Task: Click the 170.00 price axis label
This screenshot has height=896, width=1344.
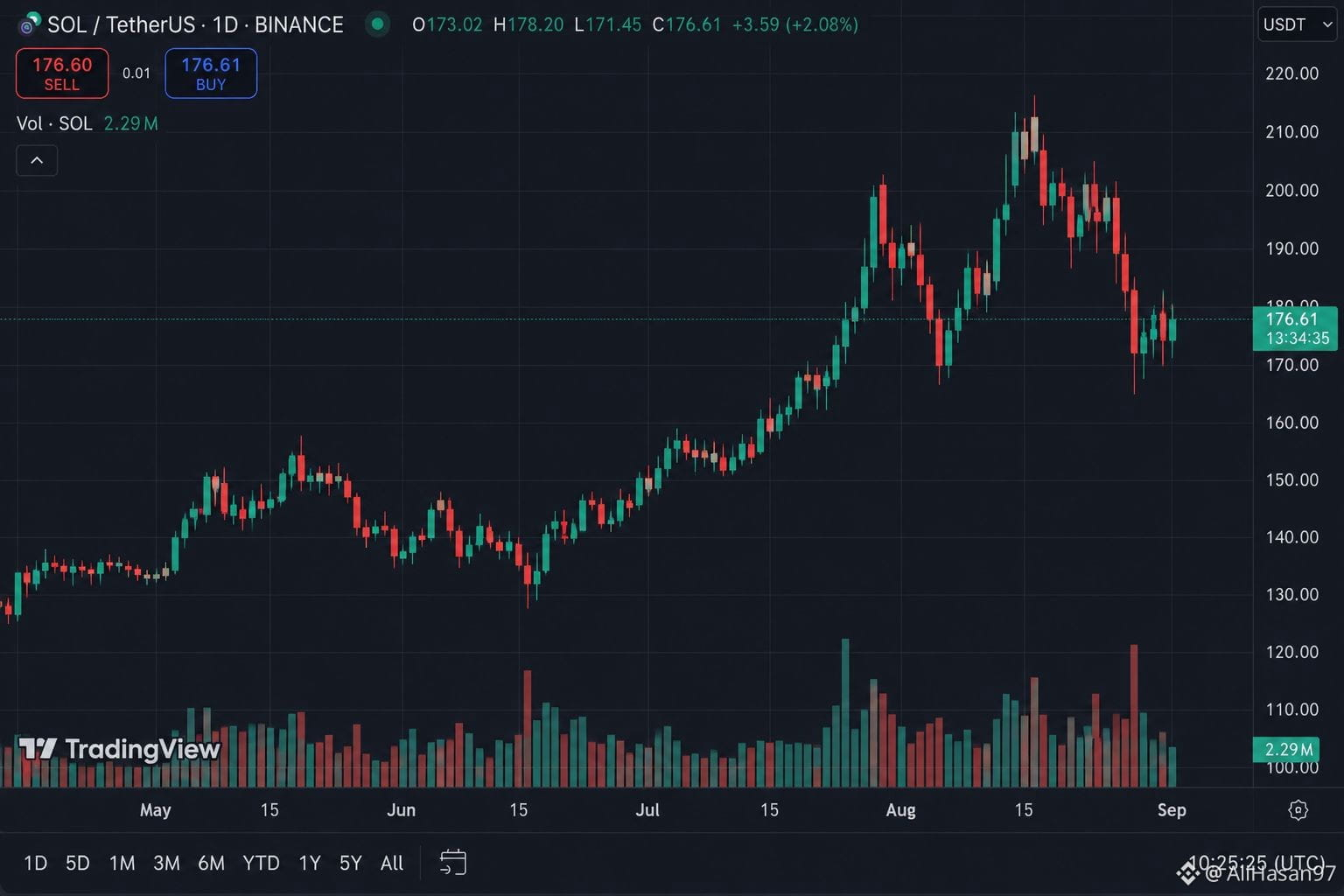Action: pos(1291,365)
